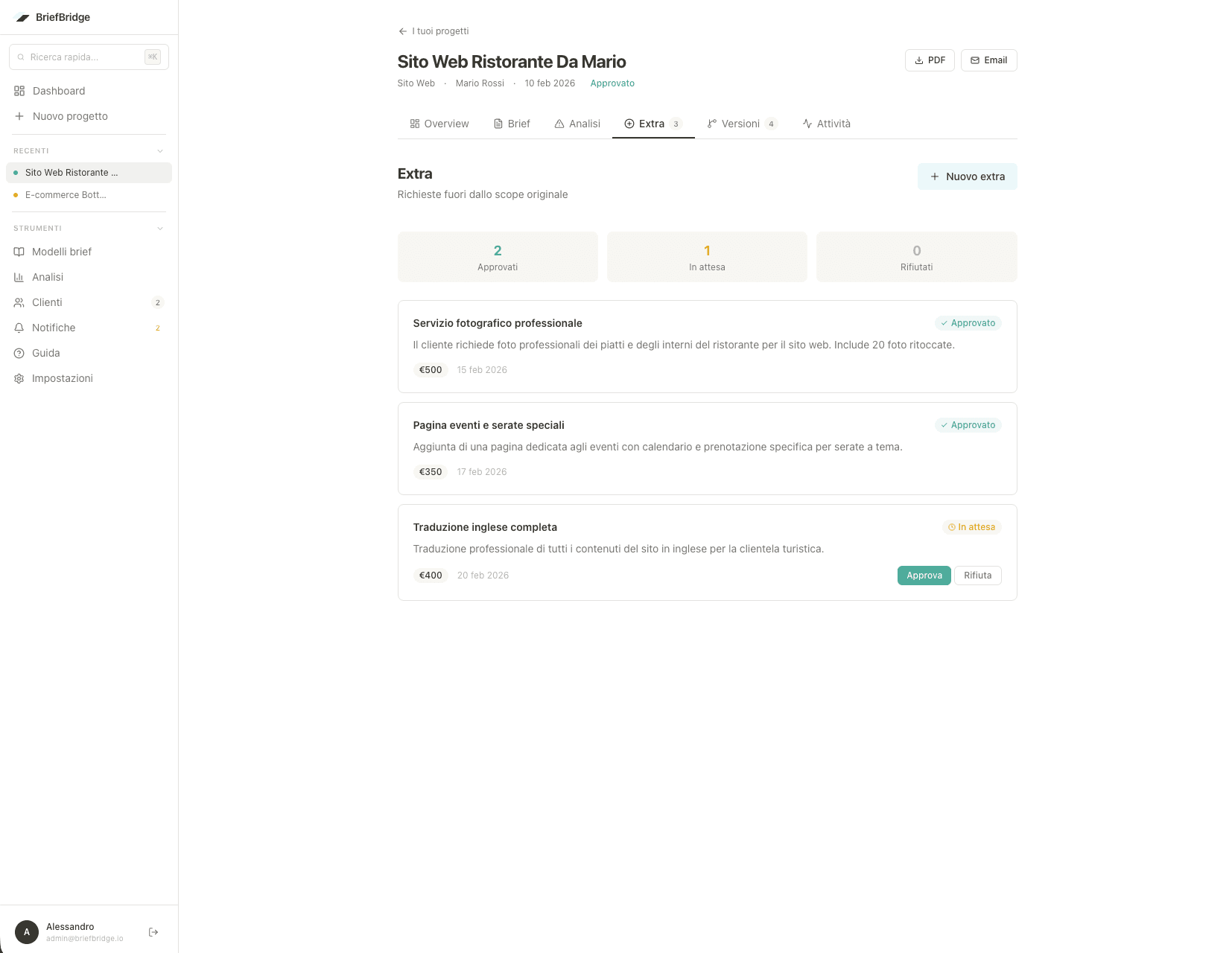Collapse the RECENTI section

click(160, 150)
